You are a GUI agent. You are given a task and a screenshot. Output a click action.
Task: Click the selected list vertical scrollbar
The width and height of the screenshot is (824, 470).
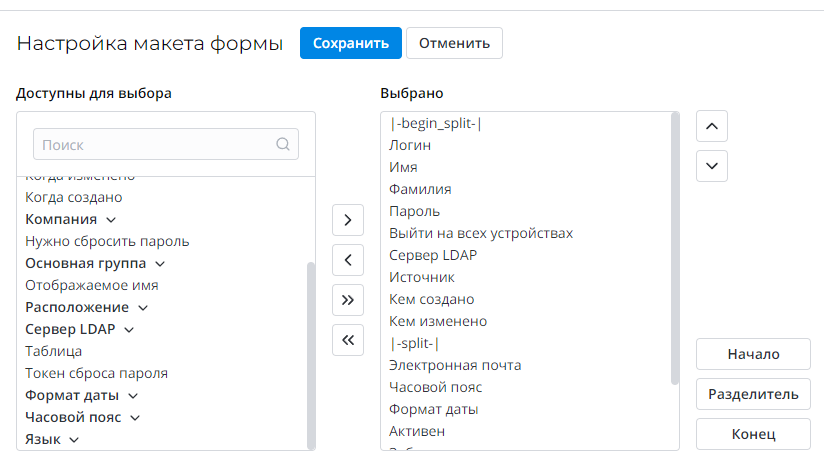click(x=675, y=250)
